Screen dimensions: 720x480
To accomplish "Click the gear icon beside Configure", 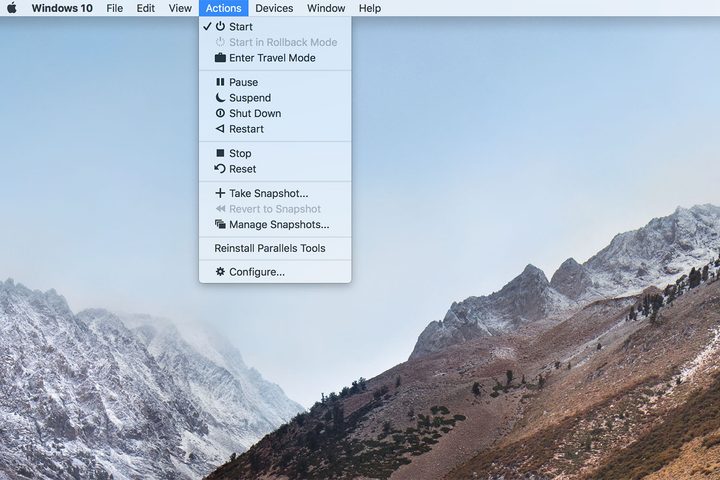I will [220, 271].
